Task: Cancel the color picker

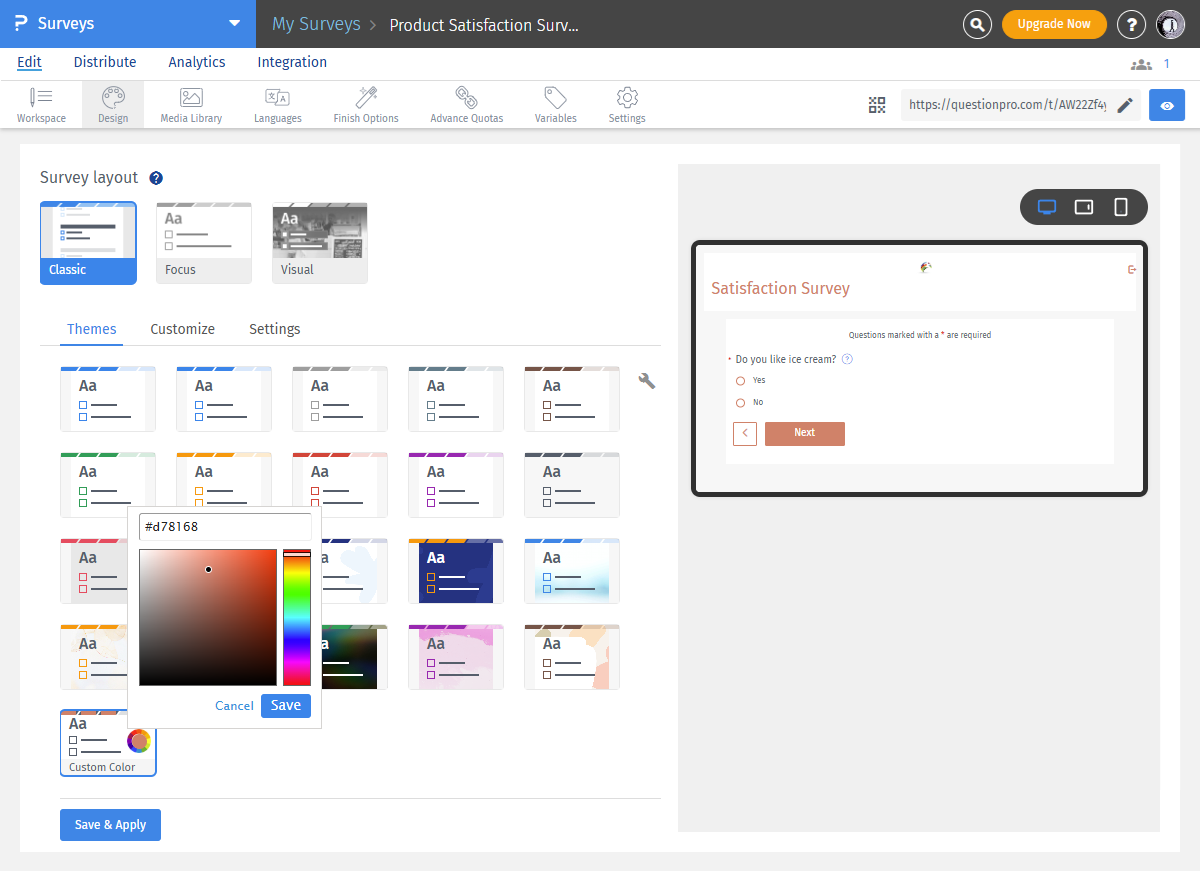Action: click(234, 706)
